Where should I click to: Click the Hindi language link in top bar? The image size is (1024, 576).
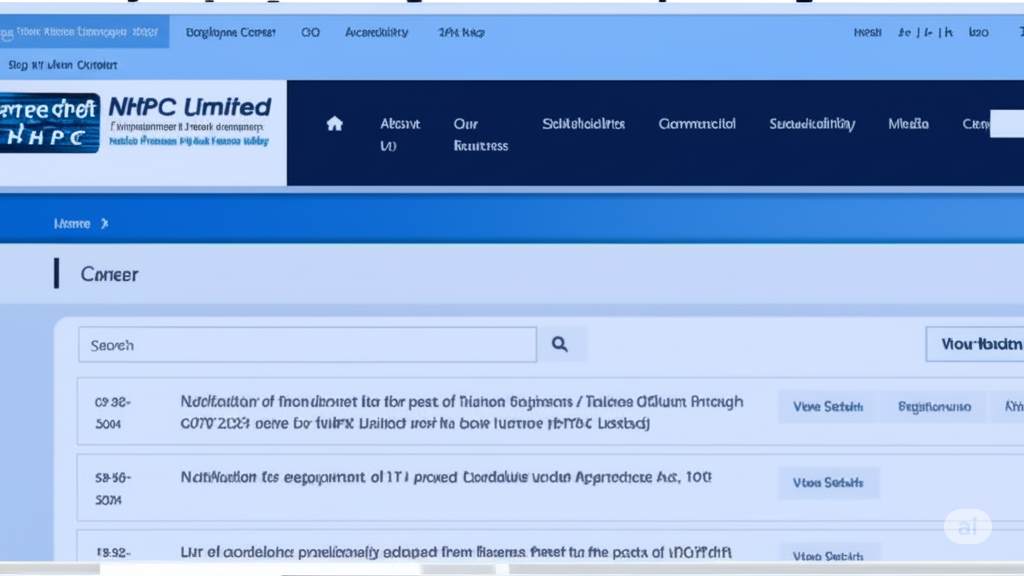tap(867, 32)
